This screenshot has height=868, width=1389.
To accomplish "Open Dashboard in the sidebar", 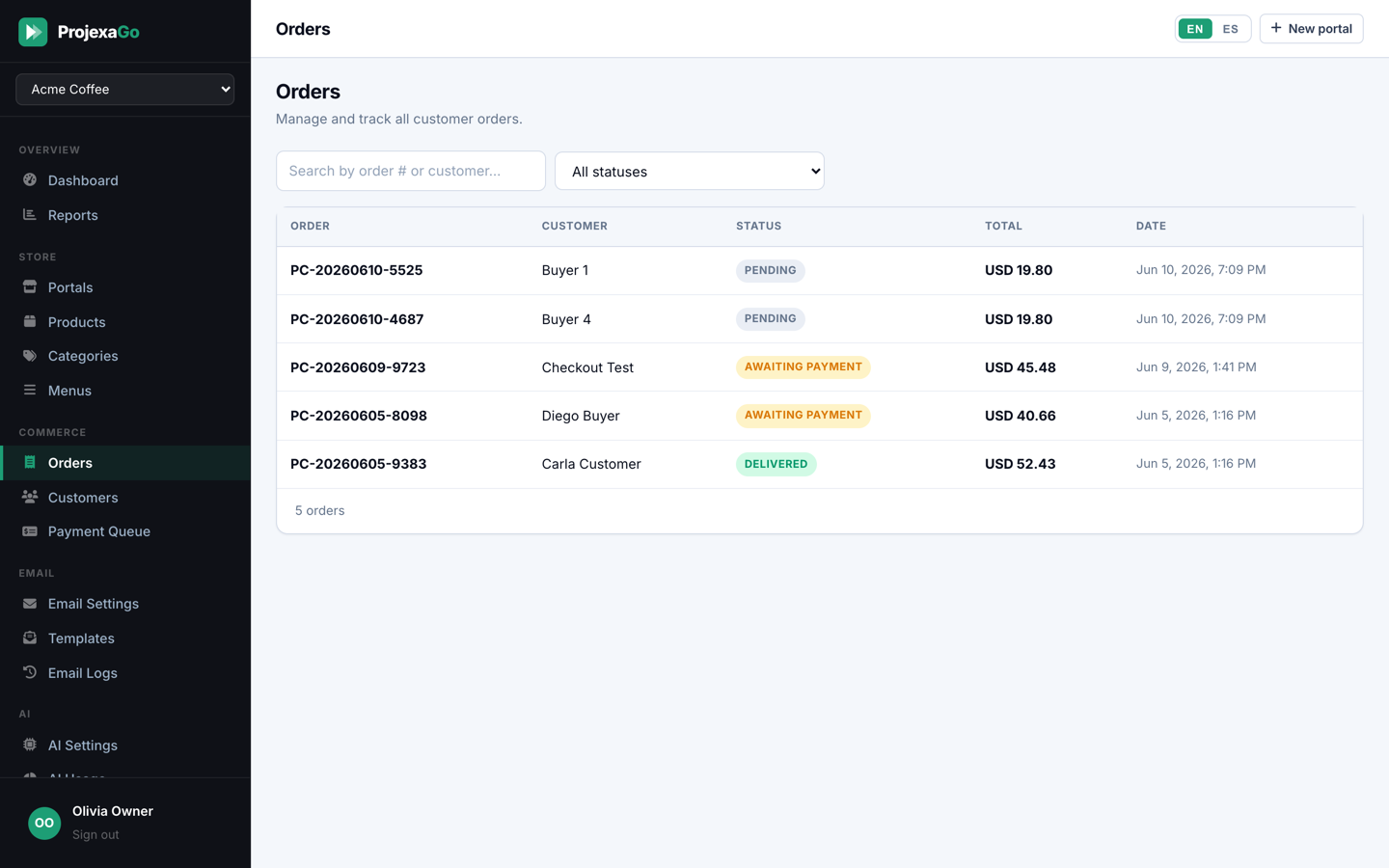I will 125,180.
